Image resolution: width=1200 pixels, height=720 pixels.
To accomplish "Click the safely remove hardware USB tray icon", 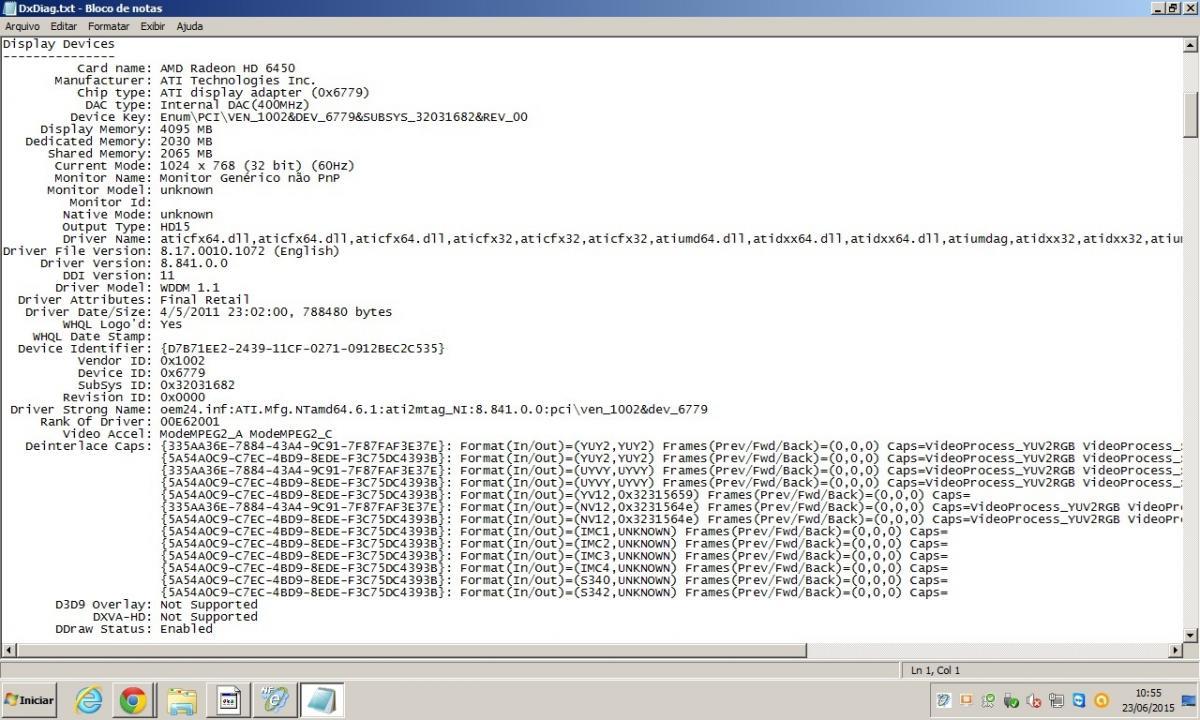I will point(1011,701).
